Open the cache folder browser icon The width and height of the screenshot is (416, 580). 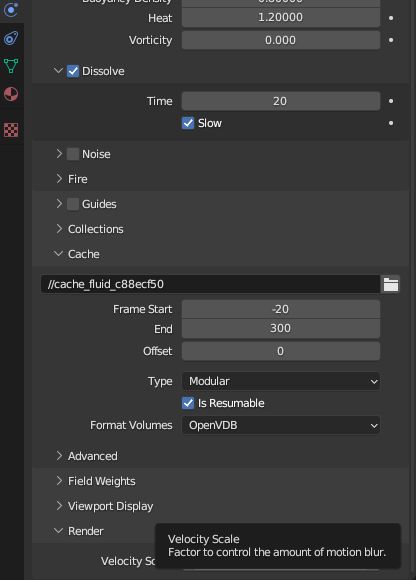tap(391, 284)
